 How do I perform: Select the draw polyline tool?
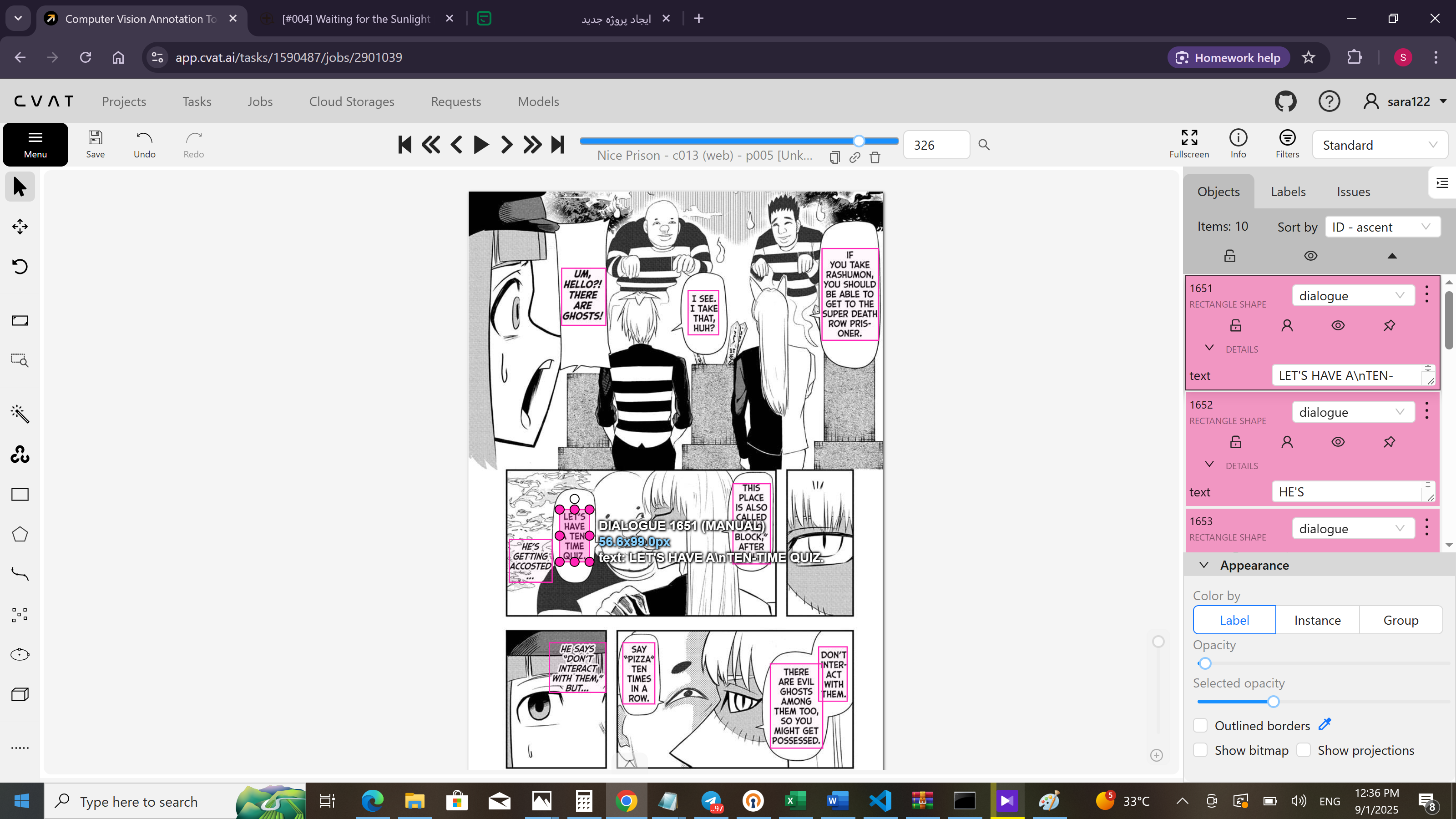pyautogui.click(x=20, y=574)
